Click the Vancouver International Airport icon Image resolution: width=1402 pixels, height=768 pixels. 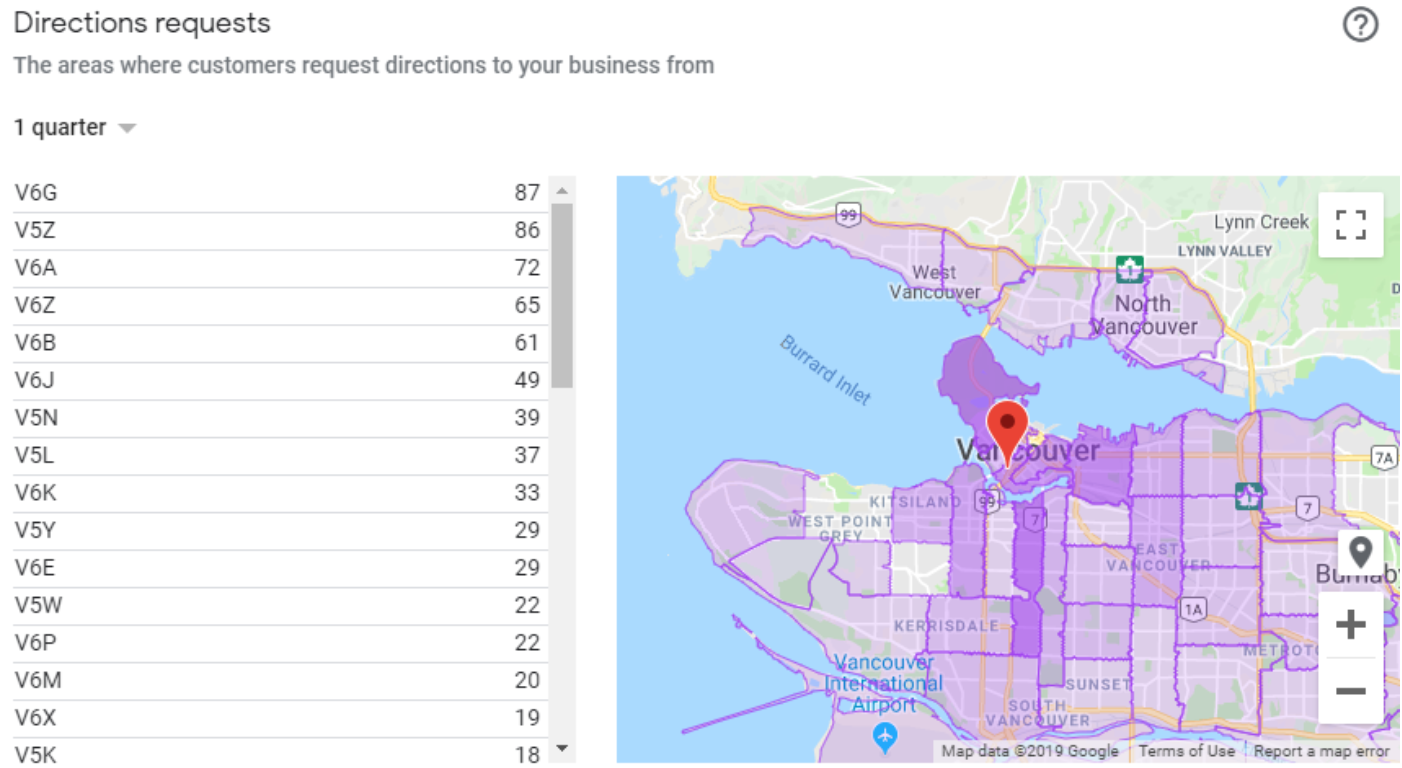(x=884, y=738)
